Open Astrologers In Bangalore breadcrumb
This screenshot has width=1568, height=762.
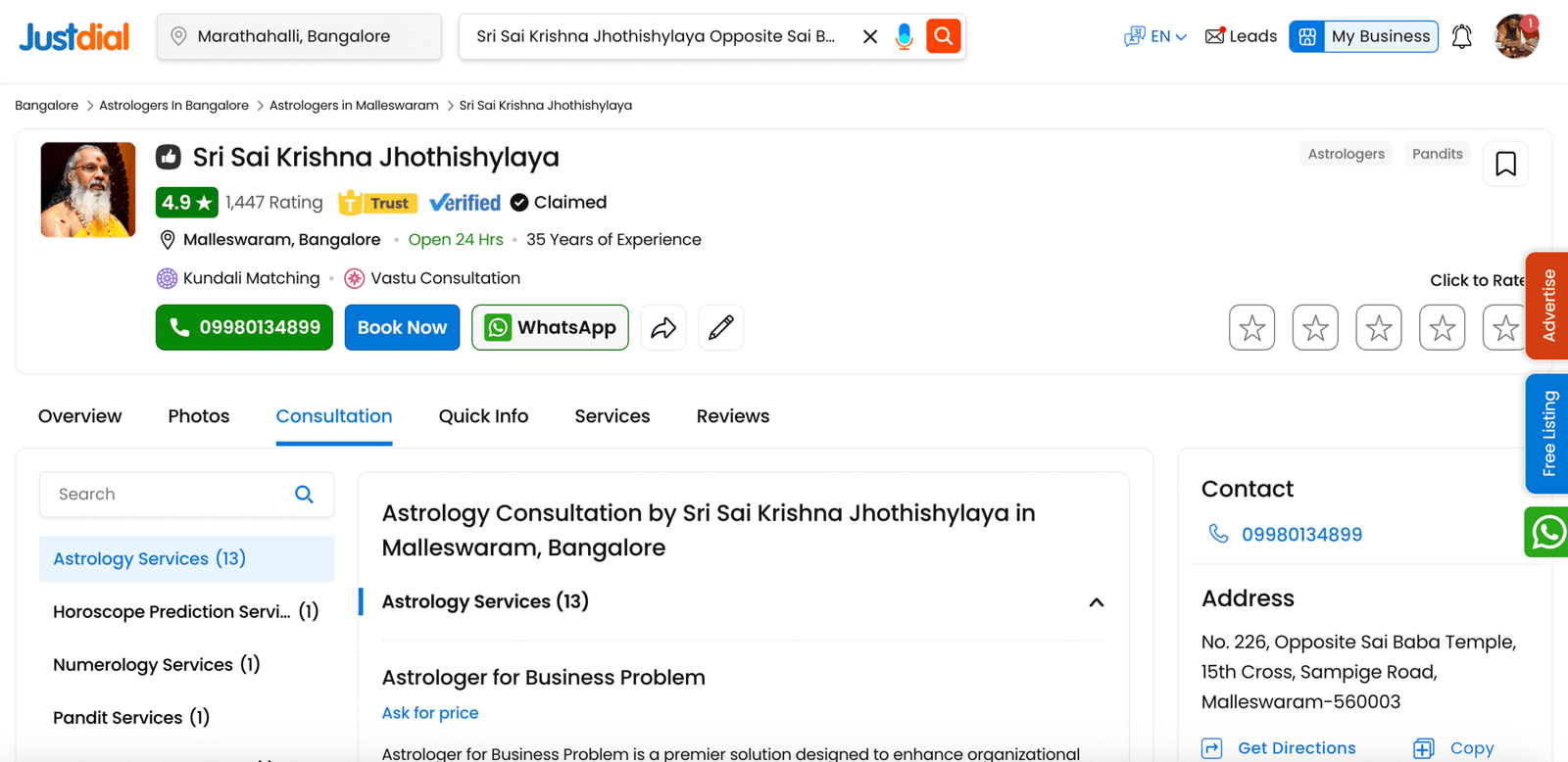coord(173,105)
